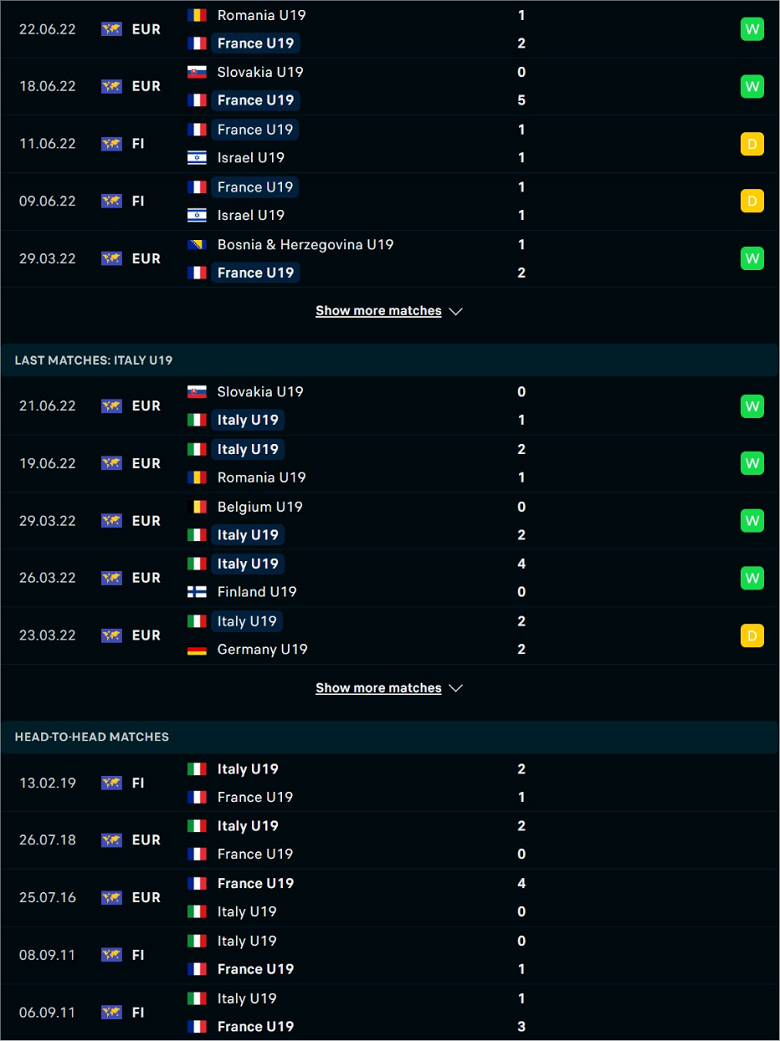780x1041 pixels.
Task: Click the Germany flag on 23.03.22 match
Action: [197, 650]
